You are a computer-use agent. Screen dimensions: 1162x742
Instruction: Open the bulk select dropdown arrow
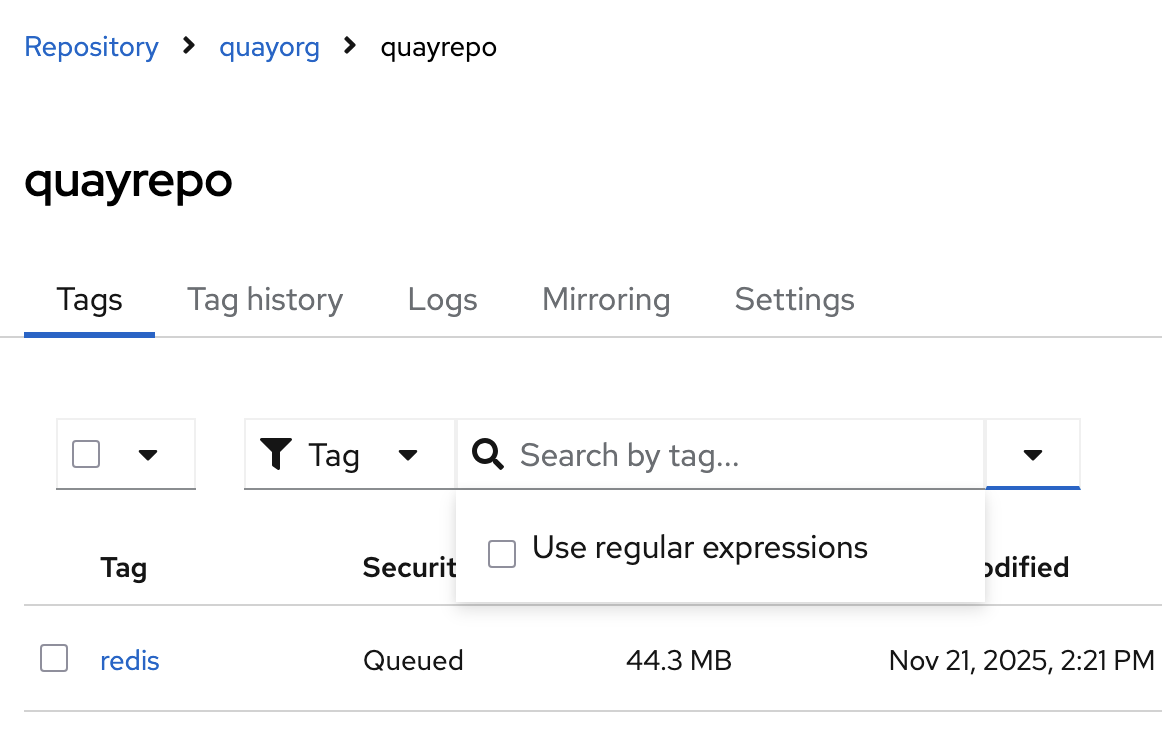point(148,455)
